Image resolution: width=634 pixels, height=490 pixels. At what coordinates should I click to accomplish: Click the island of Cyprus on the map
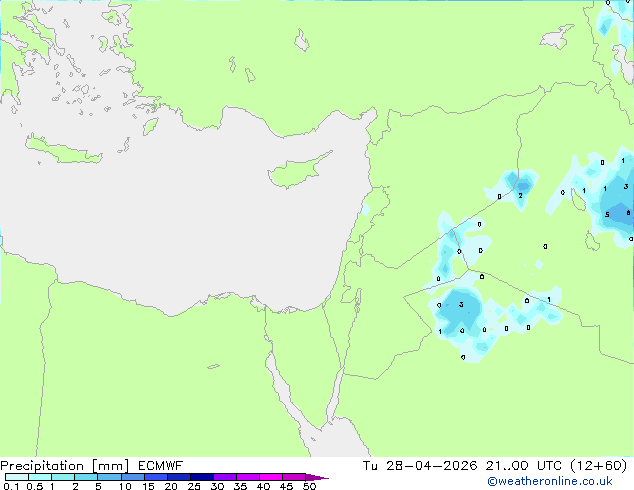(295, 172)
